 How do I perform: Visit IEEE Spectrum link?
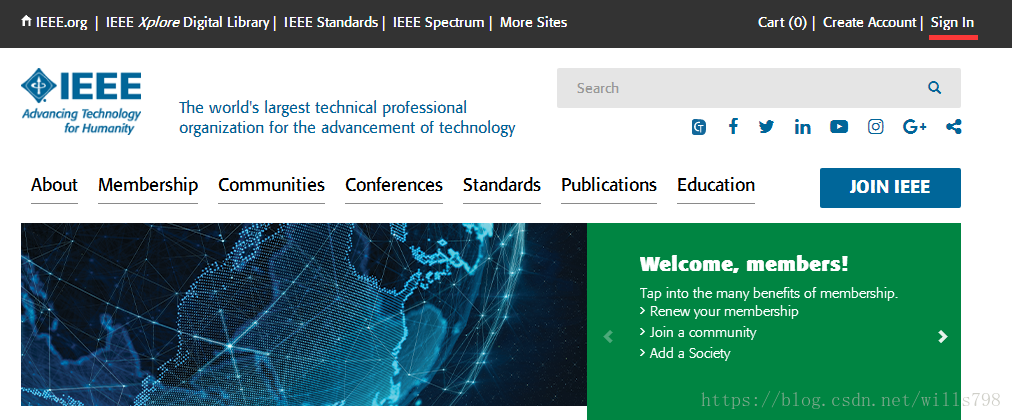tap(438, 23)
